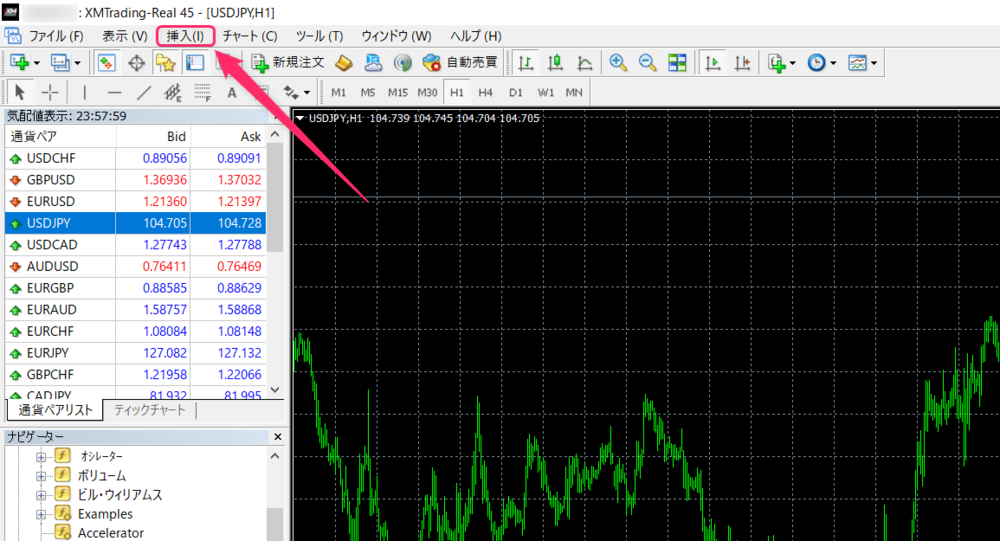Toggle the Data Window crosshair-circle icon
The width and height of the screenshot is (1000, 541).
point(136,63)
